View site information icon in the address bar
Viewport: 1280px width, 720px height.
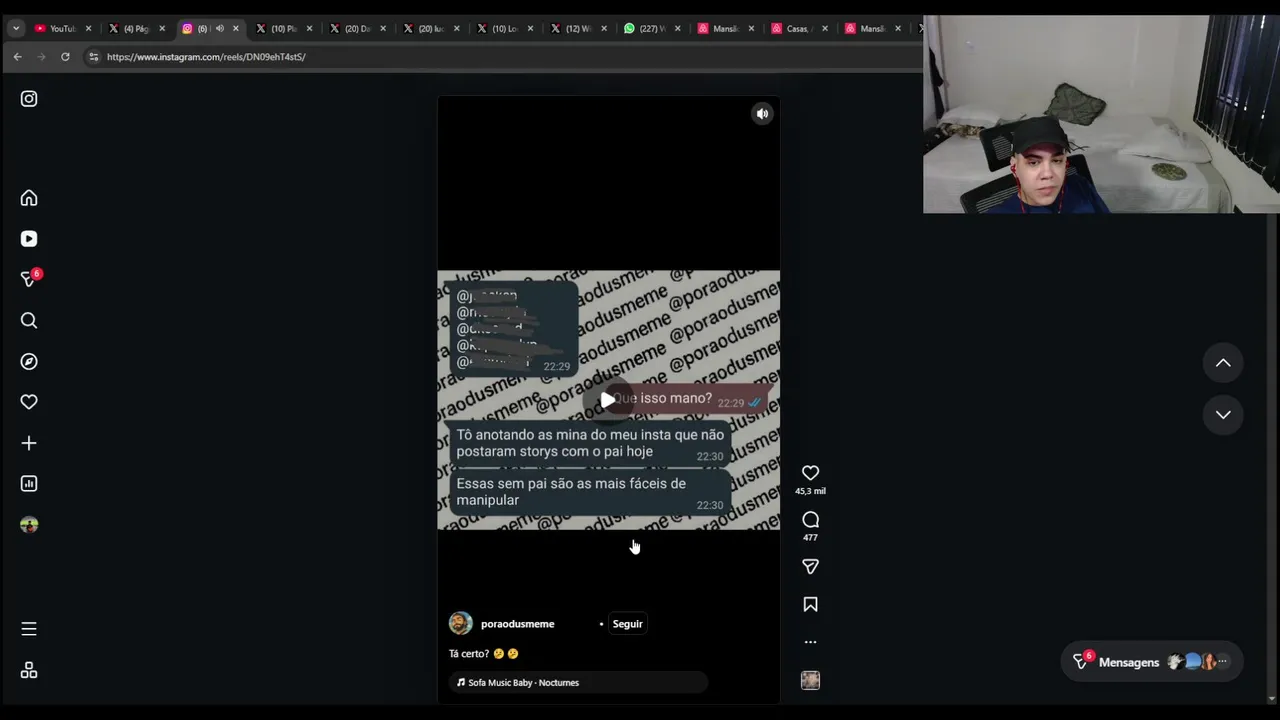point(94,57)
